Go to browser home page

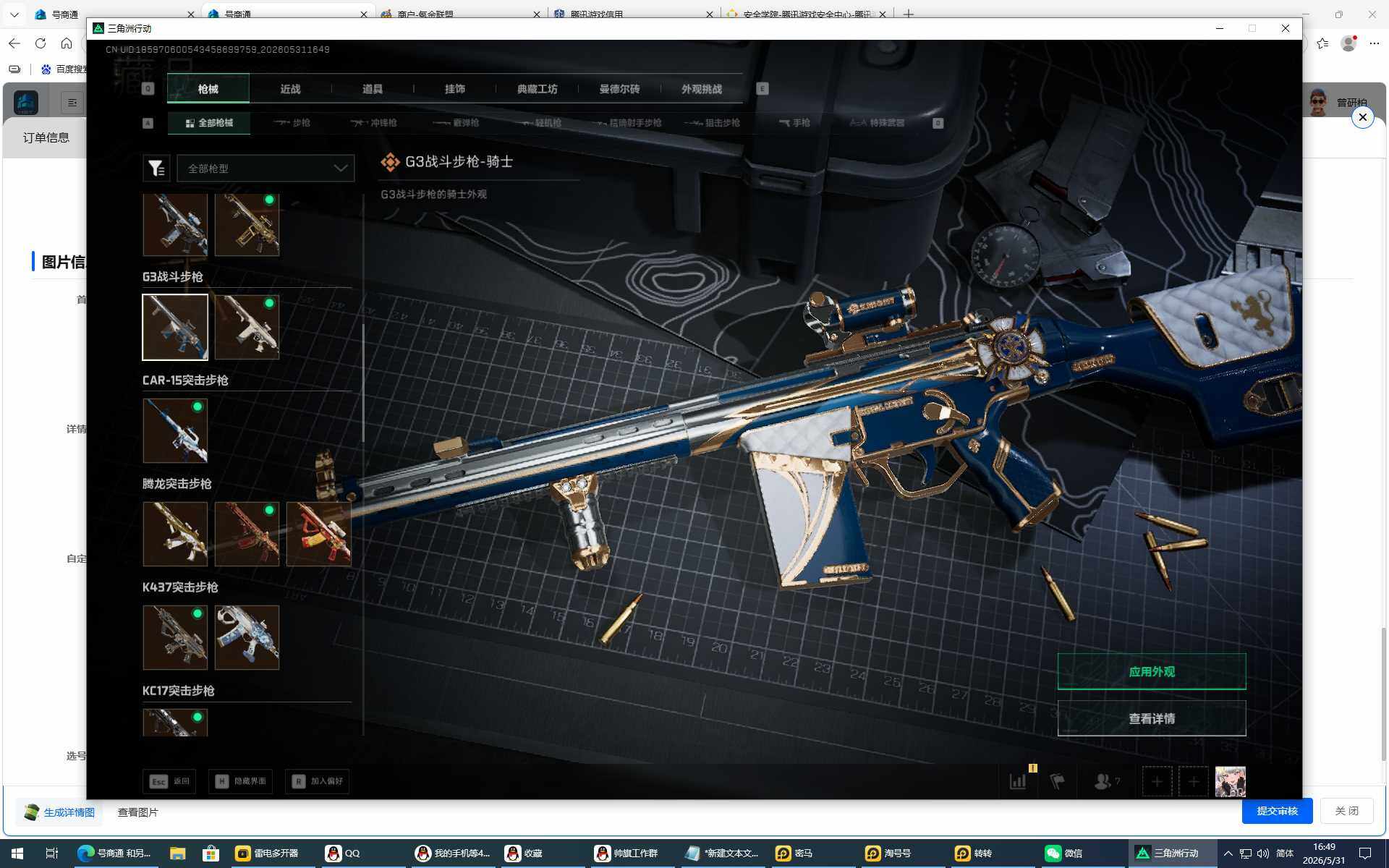(67, 43)
